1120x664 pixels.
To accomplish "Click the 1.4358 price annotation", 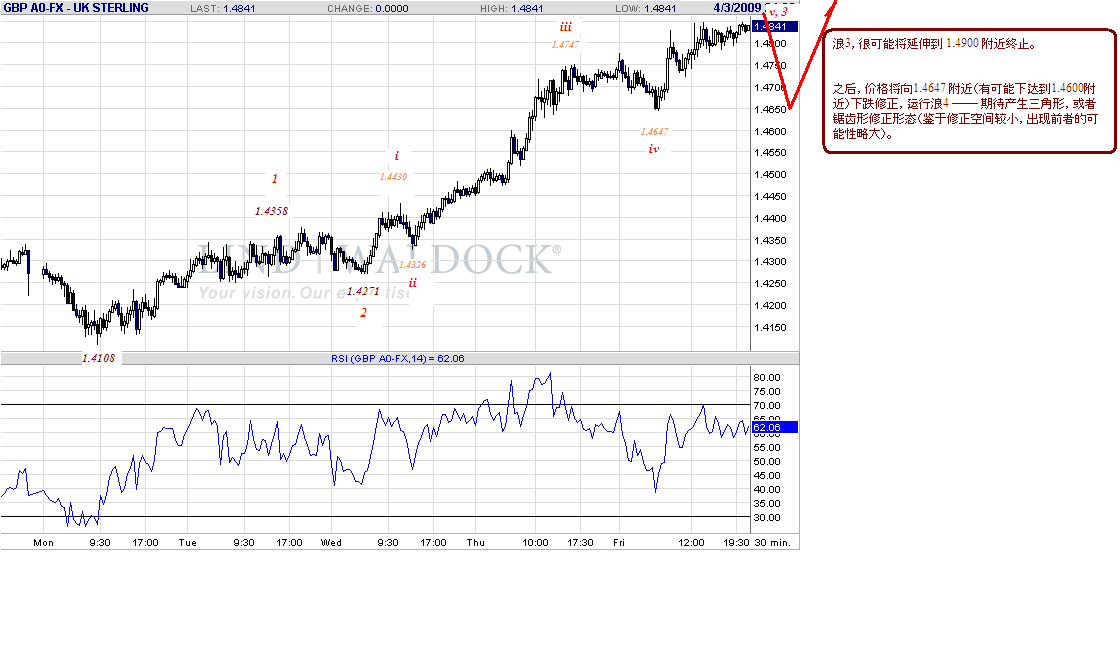I will (271, 211).
